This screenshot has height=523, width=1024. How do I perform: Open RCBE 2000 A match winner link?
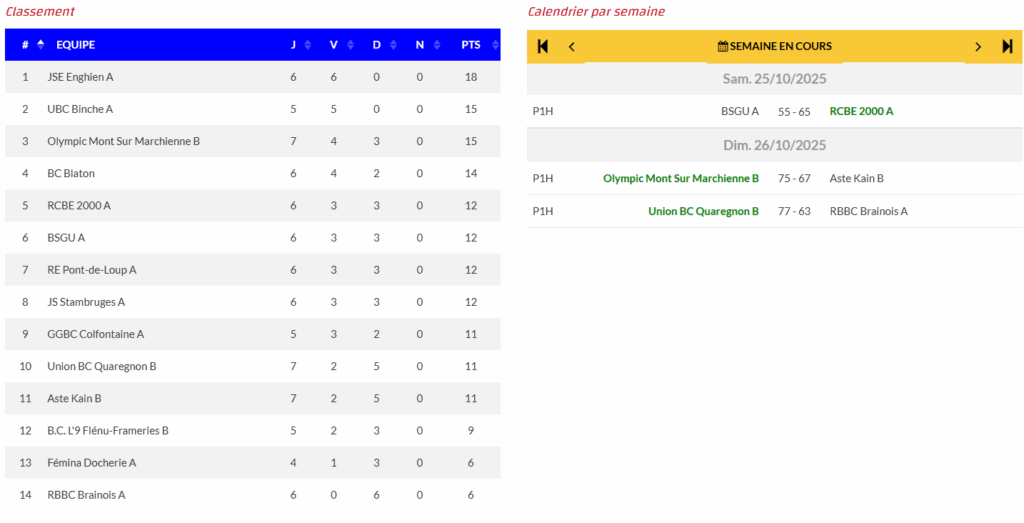point(861,111)
